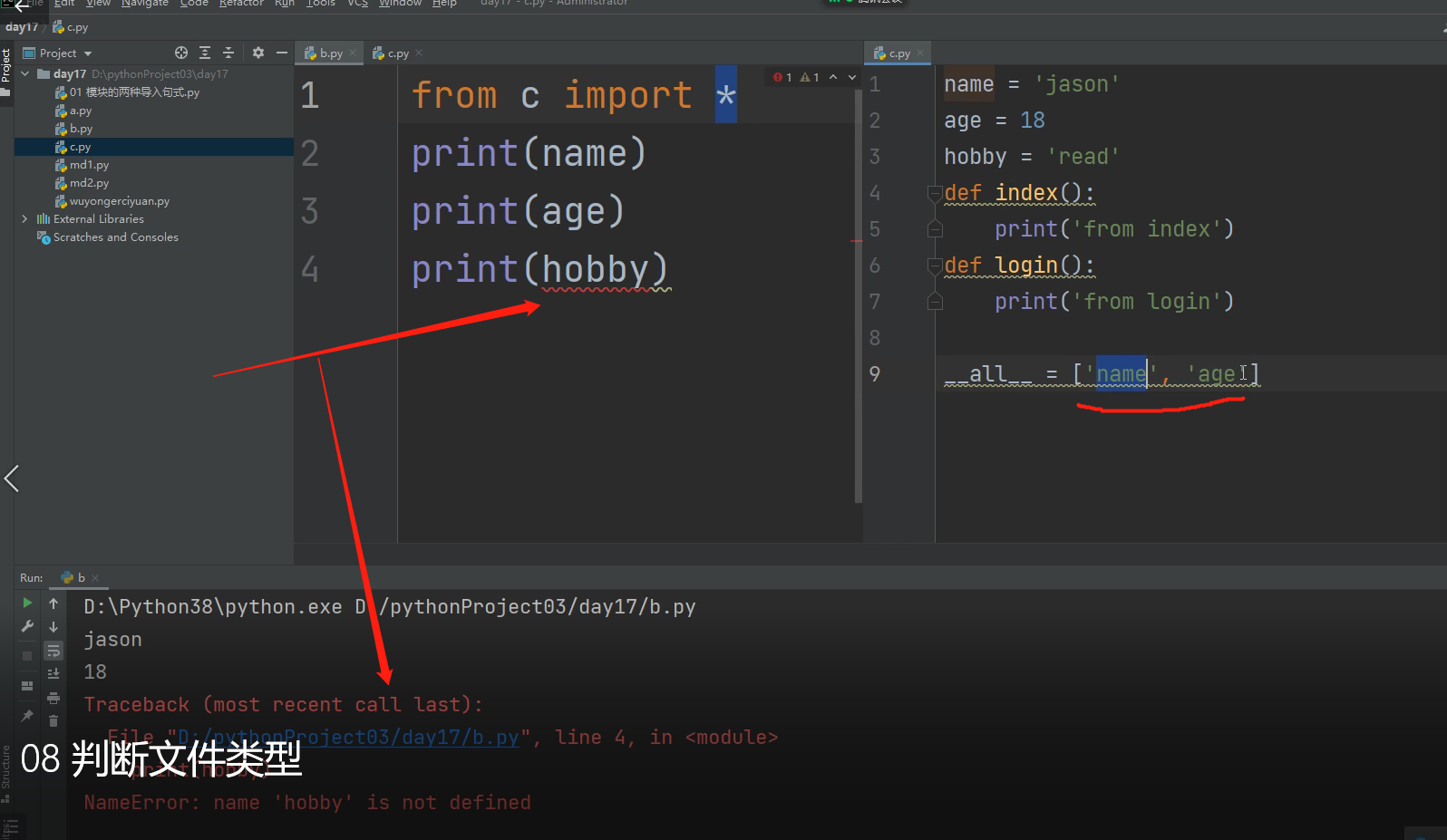Open the Code menu
The width and height of the screenshot is (1447, 840).
[x=194, y=4]
